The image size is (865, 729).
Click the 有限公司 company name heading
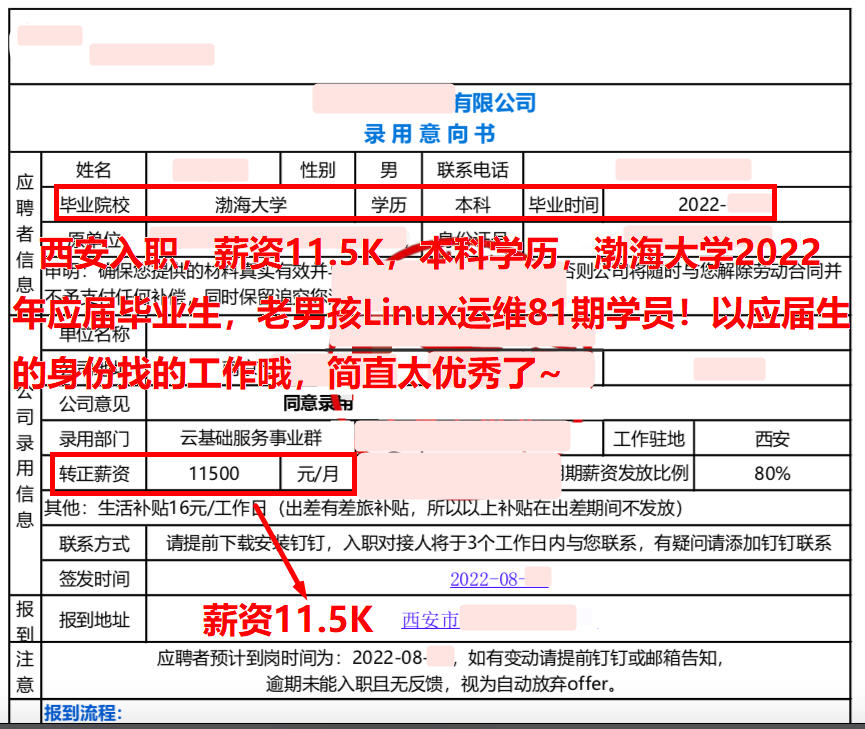coord(494,102)
